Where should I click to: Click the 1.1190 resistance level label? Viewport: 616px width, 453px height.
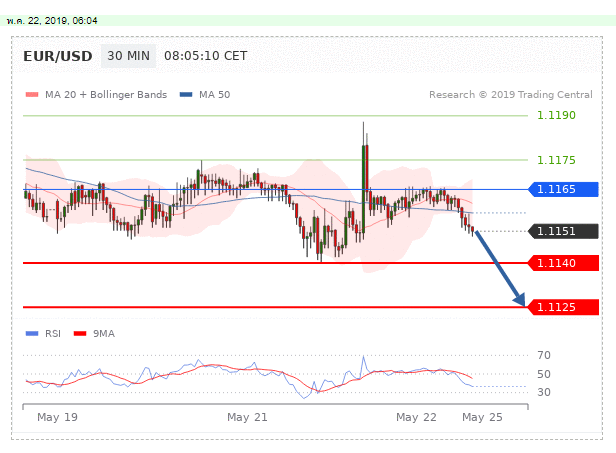coord(556,115)
